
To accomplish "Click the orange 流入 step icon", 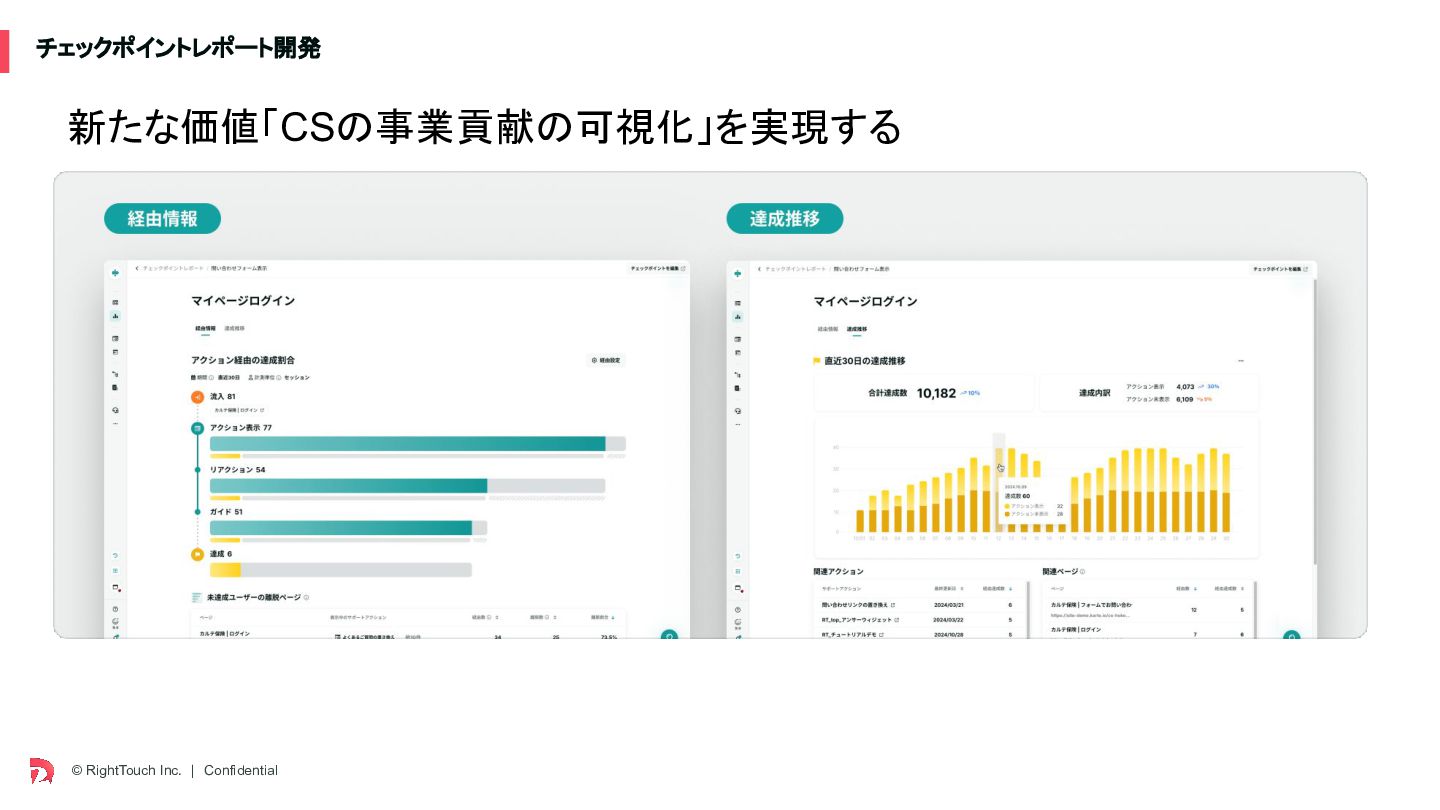I will click(198, 397).
